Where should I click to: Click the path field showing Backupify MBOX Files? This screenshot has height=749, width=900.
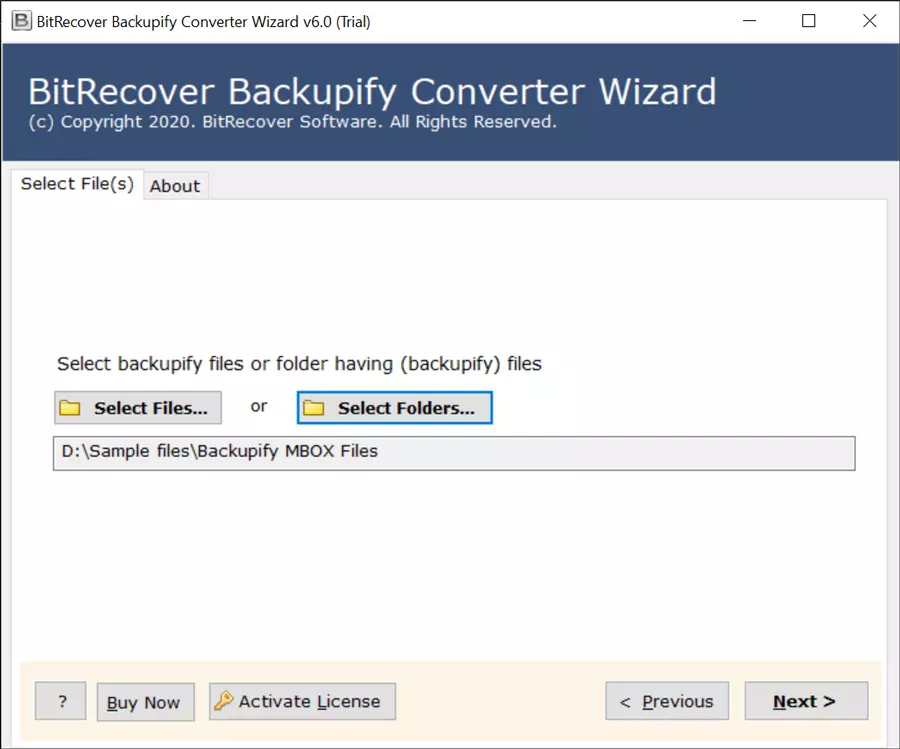coord(454,453)
